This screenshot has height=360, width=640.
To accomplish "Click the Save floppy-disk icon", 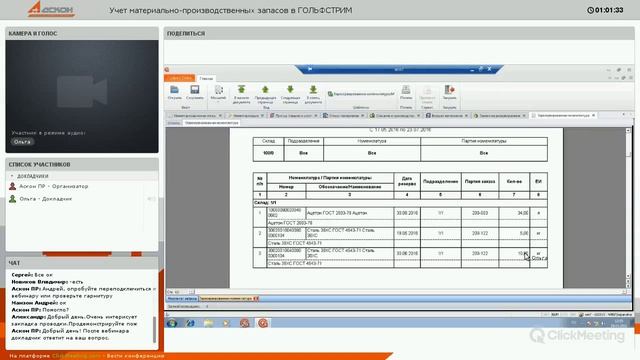I will (x=195, y=90).
